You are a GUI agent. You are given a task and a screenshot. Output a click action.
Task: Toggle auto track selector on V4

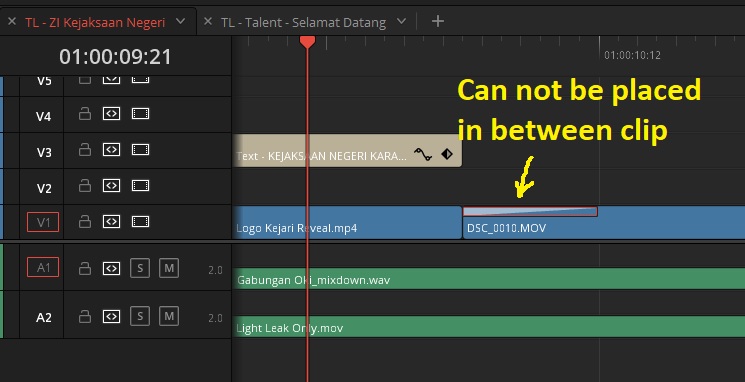[112, 114]
